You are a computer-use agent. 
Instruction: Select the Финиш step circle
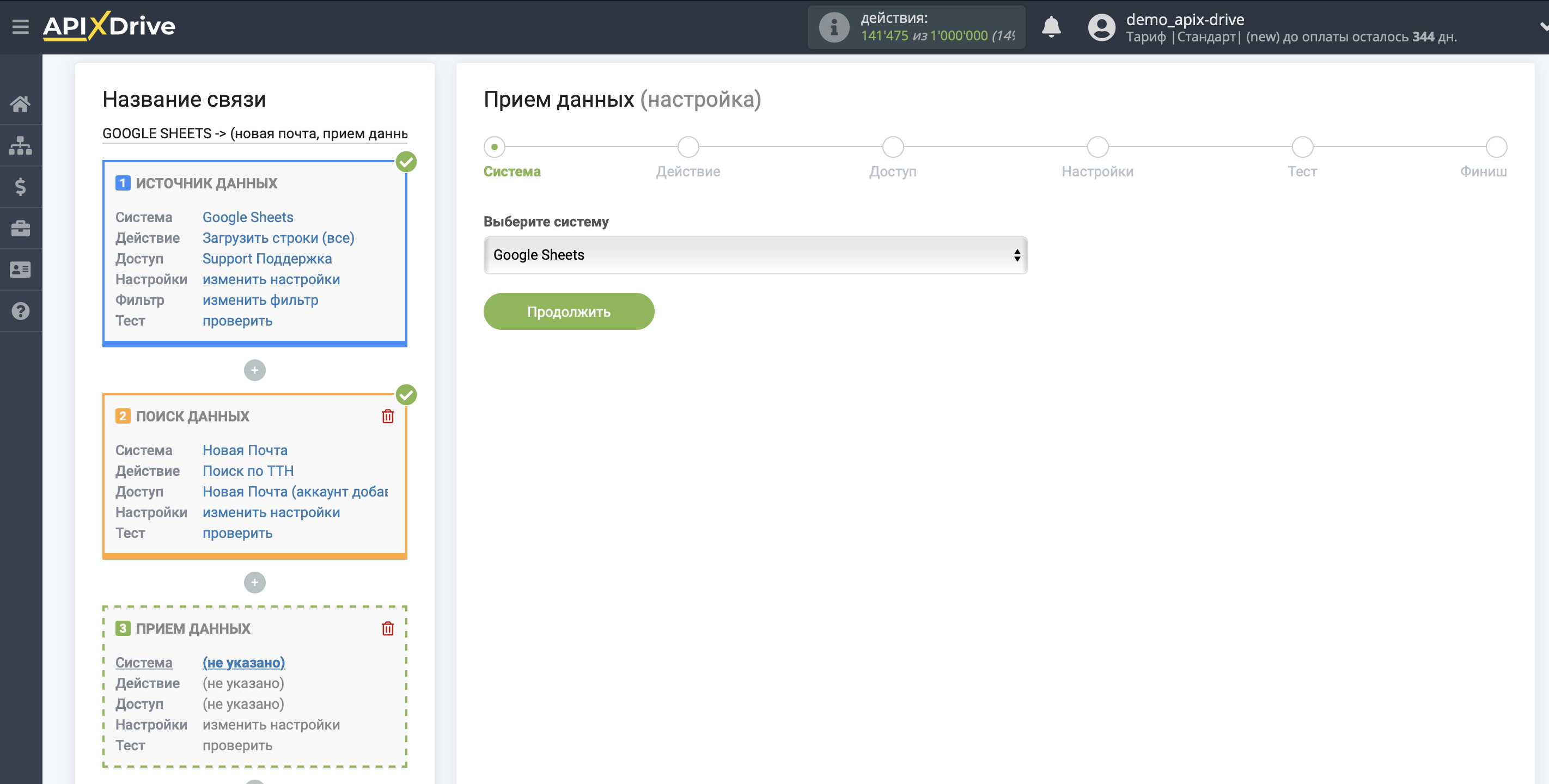pyautogui.click(x=1496, y=146)
